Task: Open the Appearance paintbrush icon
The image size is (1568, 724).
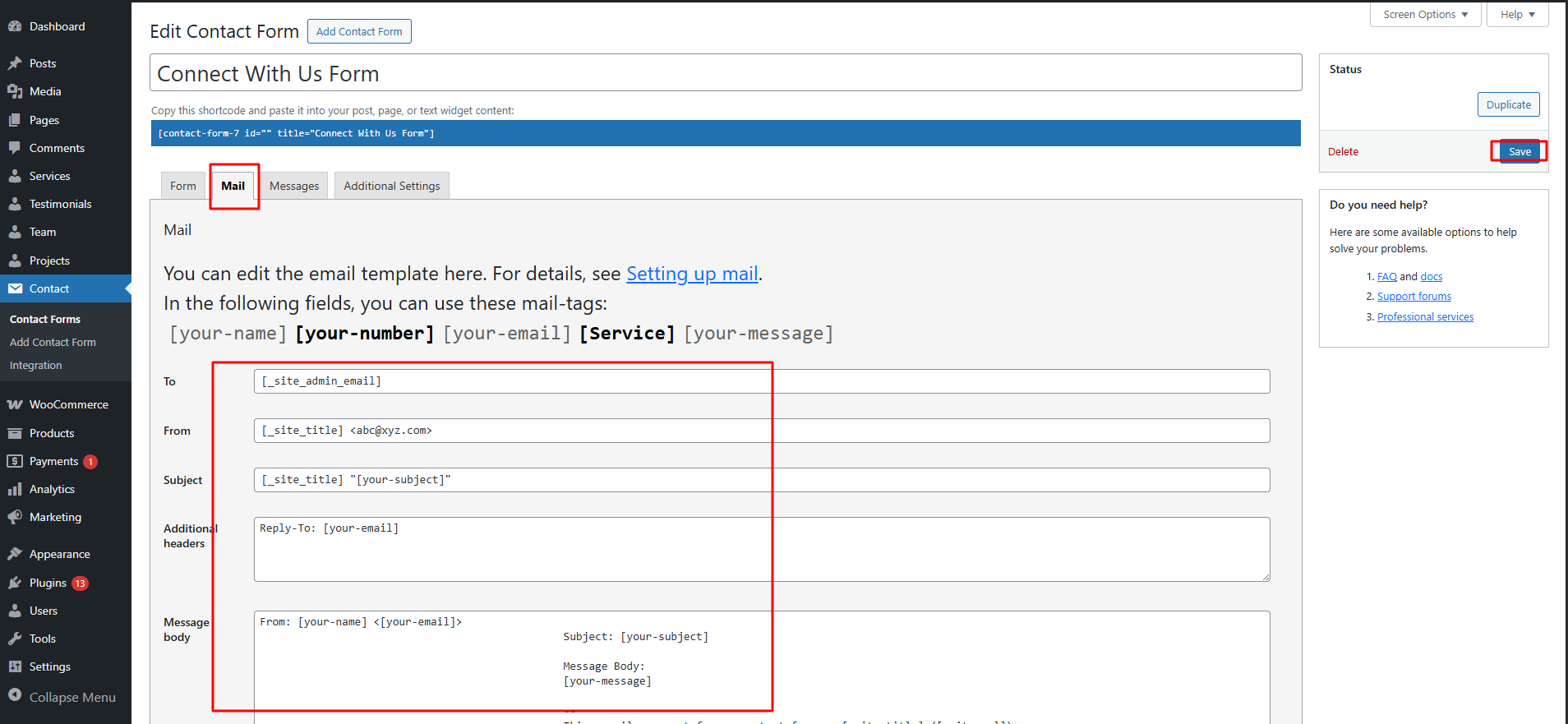Action: (x=15, y=554)
